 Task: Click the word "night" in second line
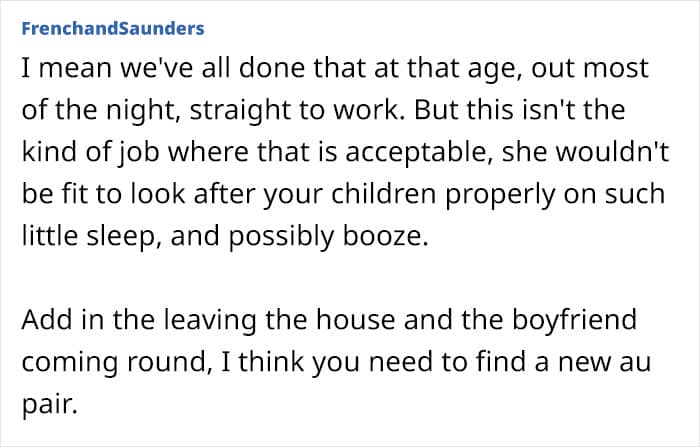pyautogui.click(x=139, y=110)
